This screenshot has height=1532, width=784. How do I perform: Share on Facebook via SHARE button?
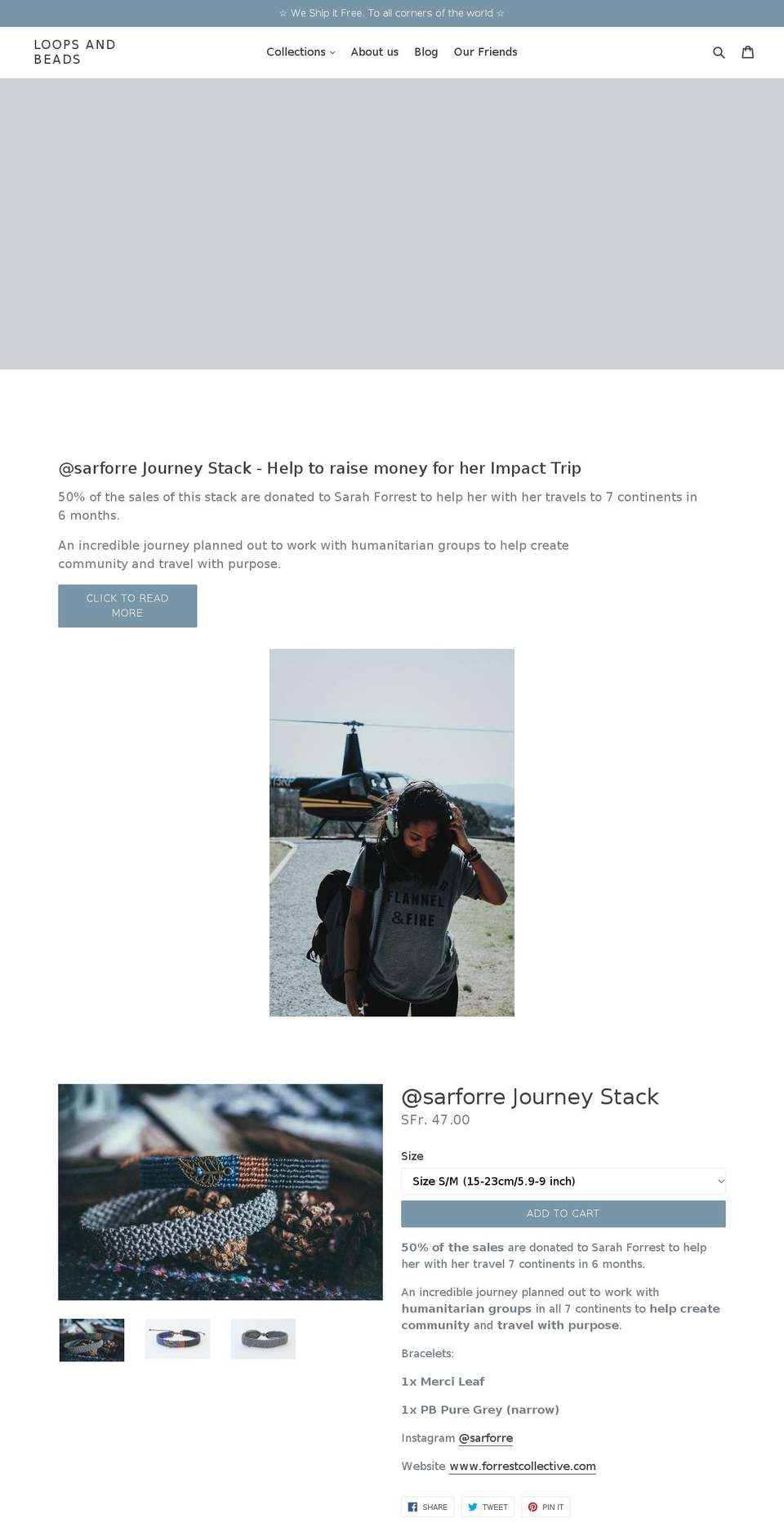(428, 1507)
